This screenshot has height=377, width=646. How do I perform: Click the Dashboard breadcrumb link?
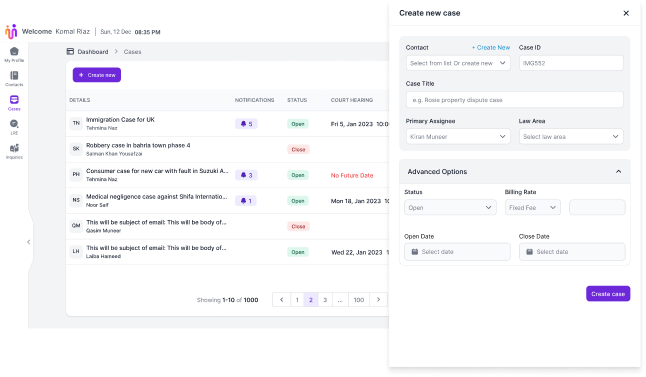tap(93, 52)
